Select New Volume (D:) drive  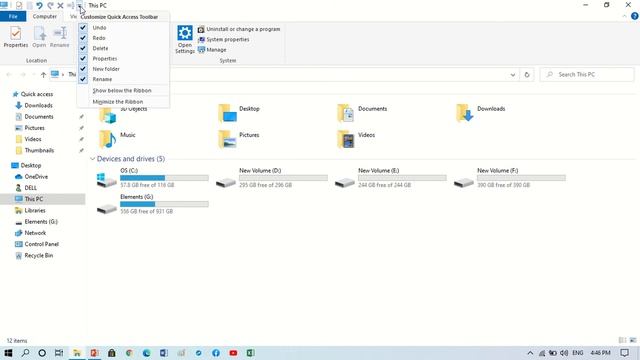272,178
